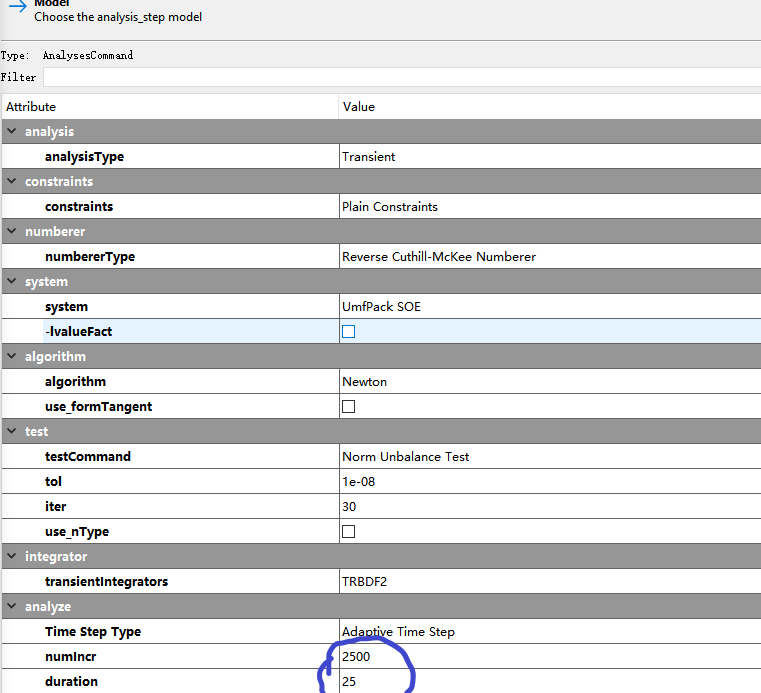This screenshot has height=693, width=761.
Task: Collapse the system section chevron
Action: tap(12, 281)
